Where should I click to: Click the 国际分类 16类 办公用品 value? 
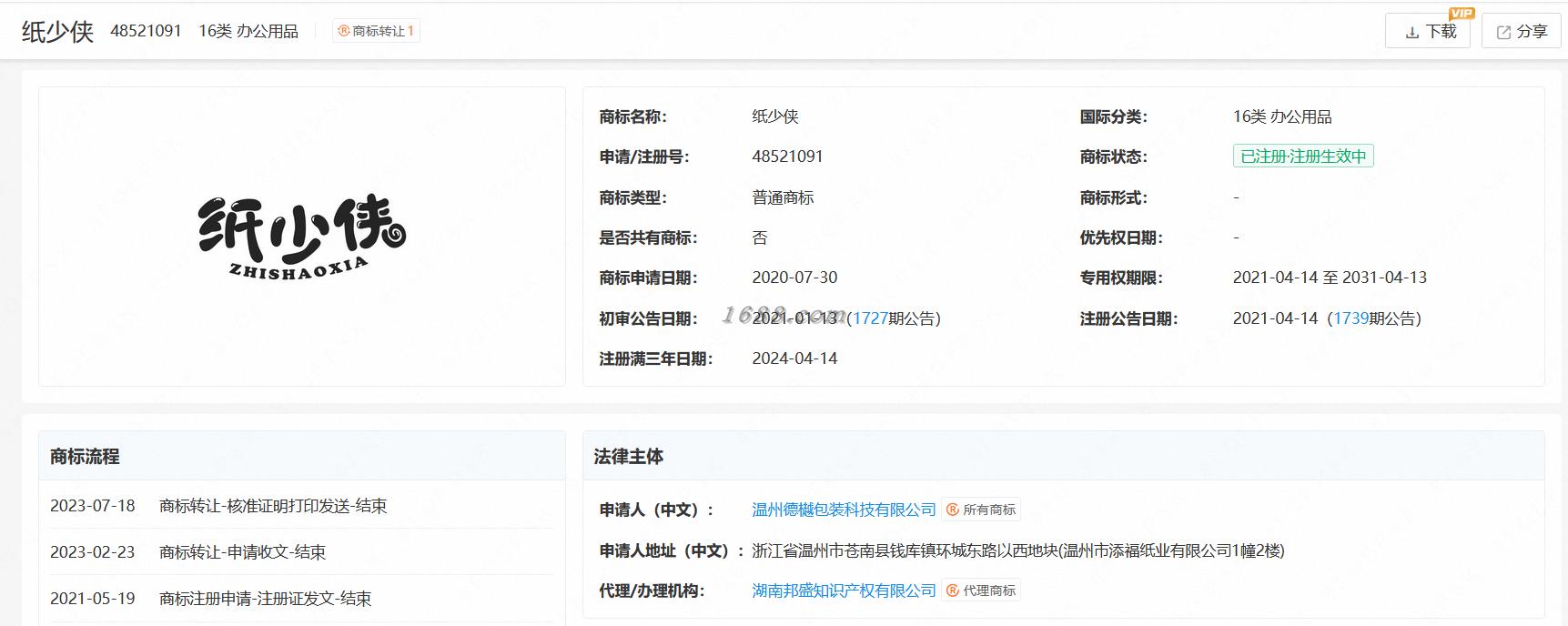click(1282, 116)
